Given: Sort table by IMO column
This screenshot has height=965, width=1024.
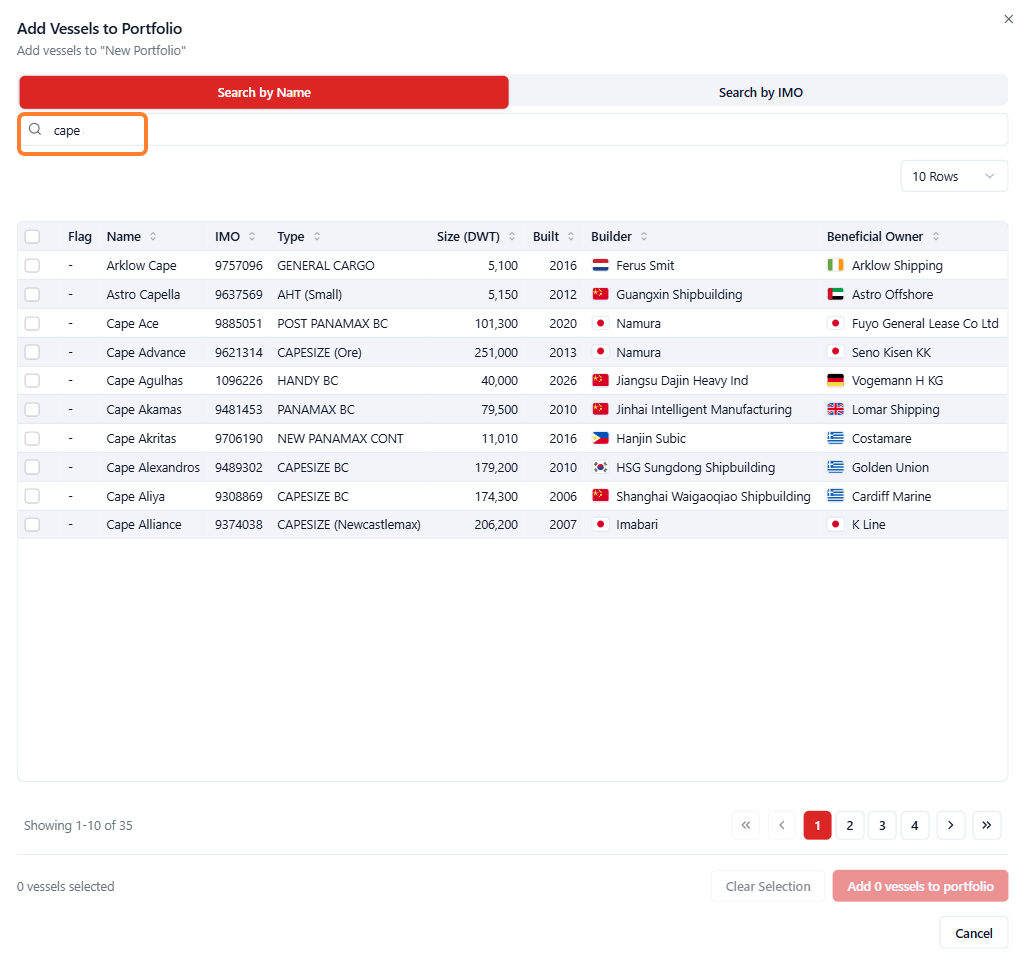Looking at the screenshot, I should pos(252,236).
